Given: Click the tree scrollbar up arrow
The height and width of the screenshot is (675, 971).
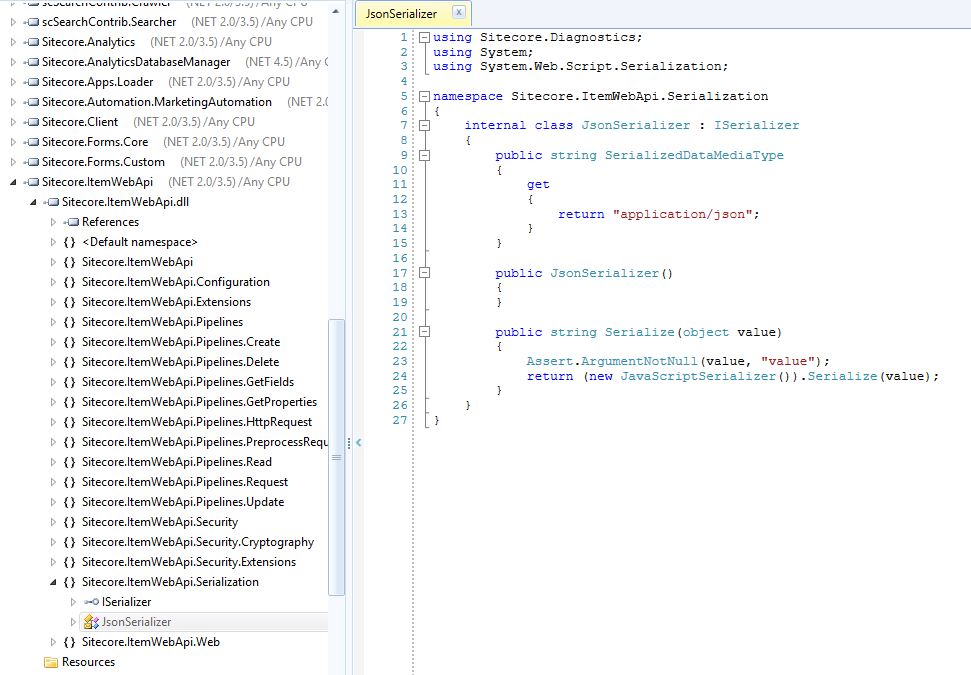Looking at the screenshot, I should (x=336, y=11).
